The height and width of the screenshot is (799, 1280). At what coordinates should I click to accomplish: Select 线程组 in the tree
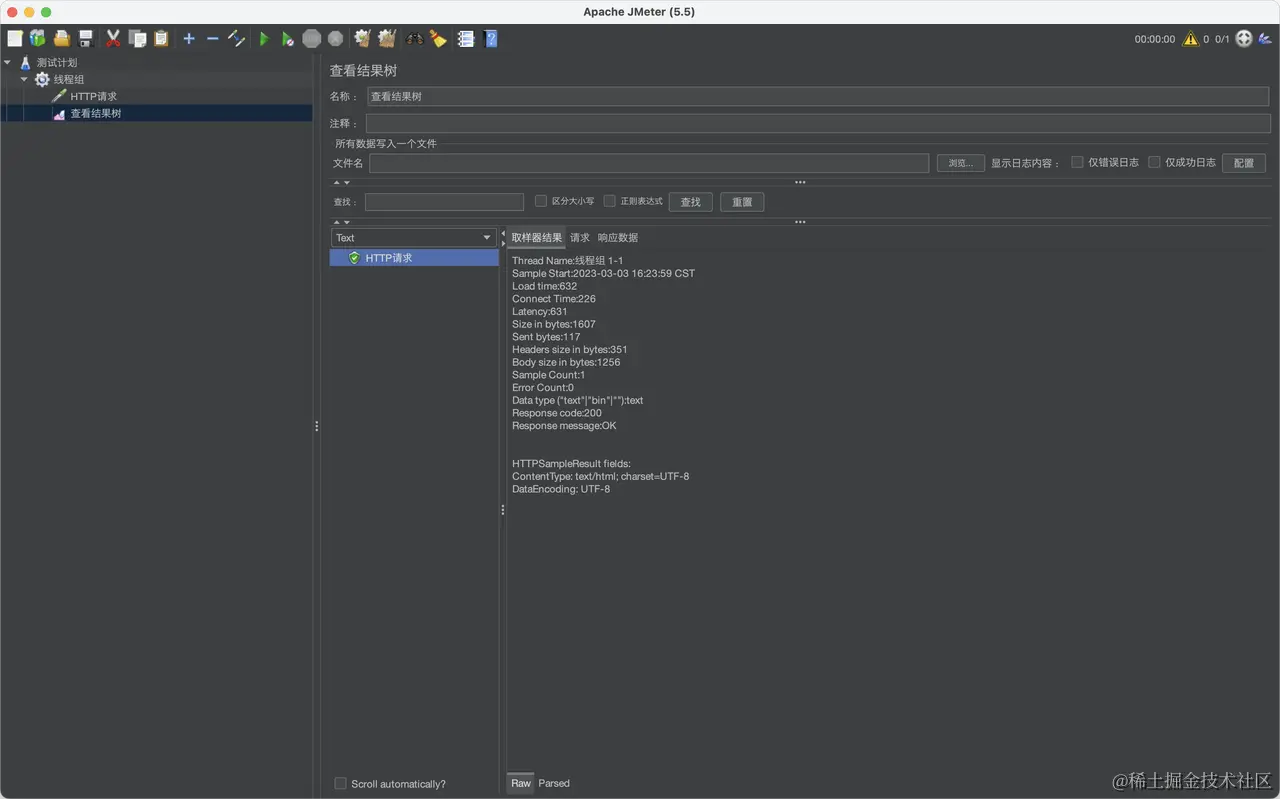69,79
